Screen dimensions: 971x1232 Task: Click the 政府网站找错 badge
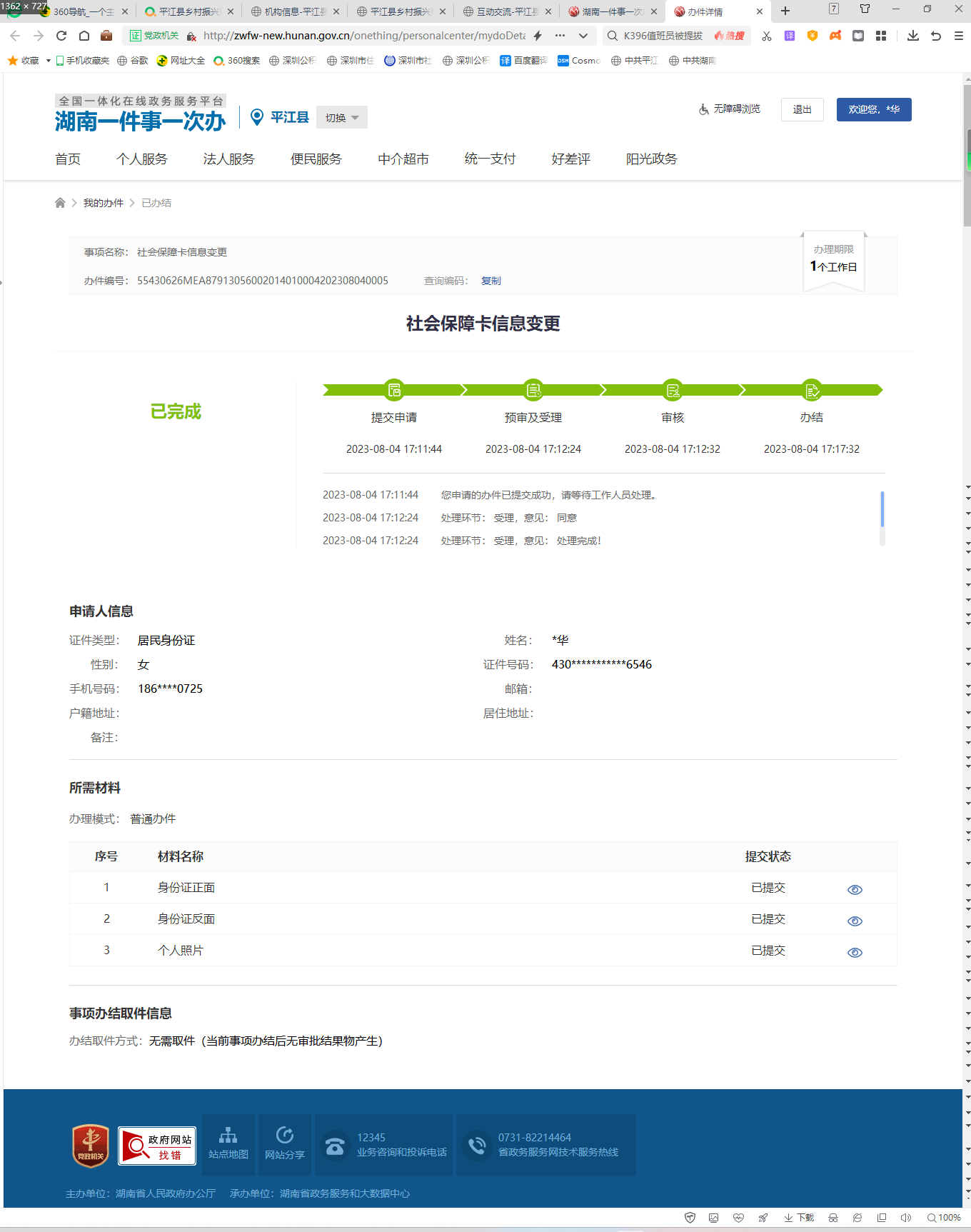(x=157, y=1146)
